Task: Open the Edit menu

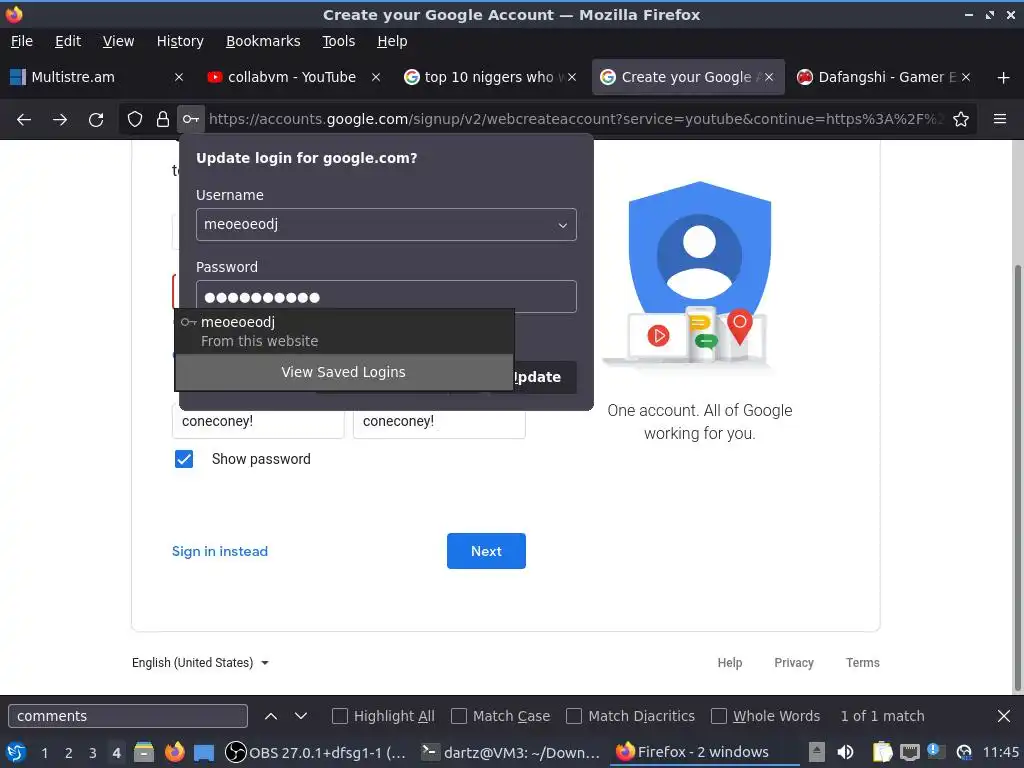Action: (x=68, y=41)
